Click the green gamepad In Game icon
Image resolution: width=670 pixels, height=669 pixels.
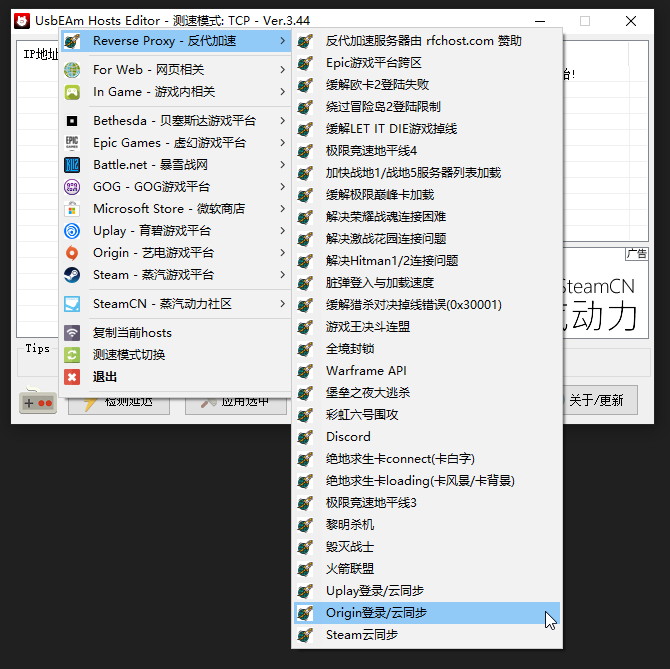point(72,92)
